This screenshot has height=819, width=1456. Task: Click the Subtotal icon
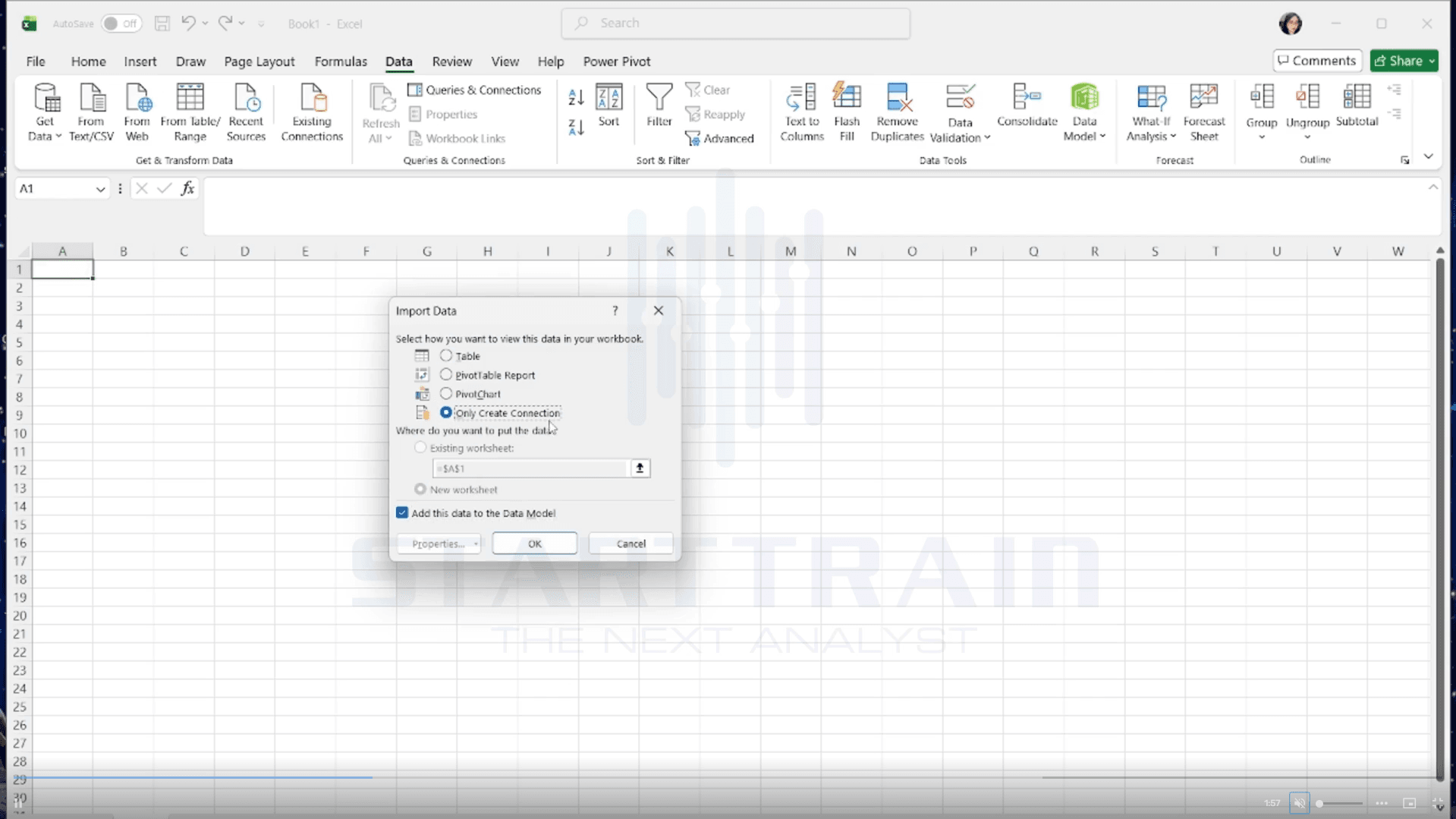pos(1357,106)
